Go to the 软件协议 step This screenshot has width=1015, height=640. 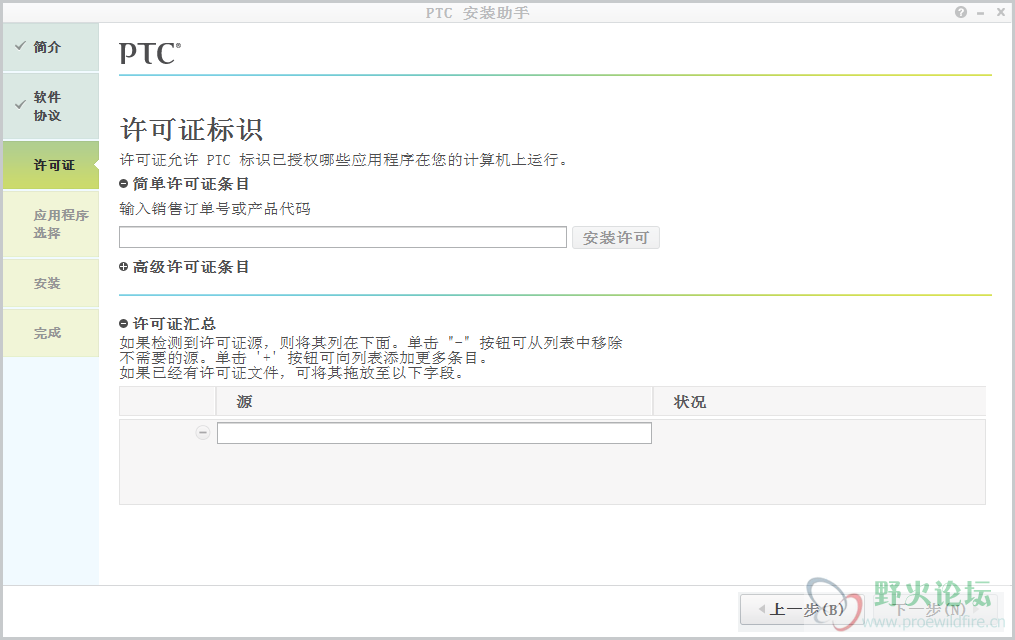point(51,106)
